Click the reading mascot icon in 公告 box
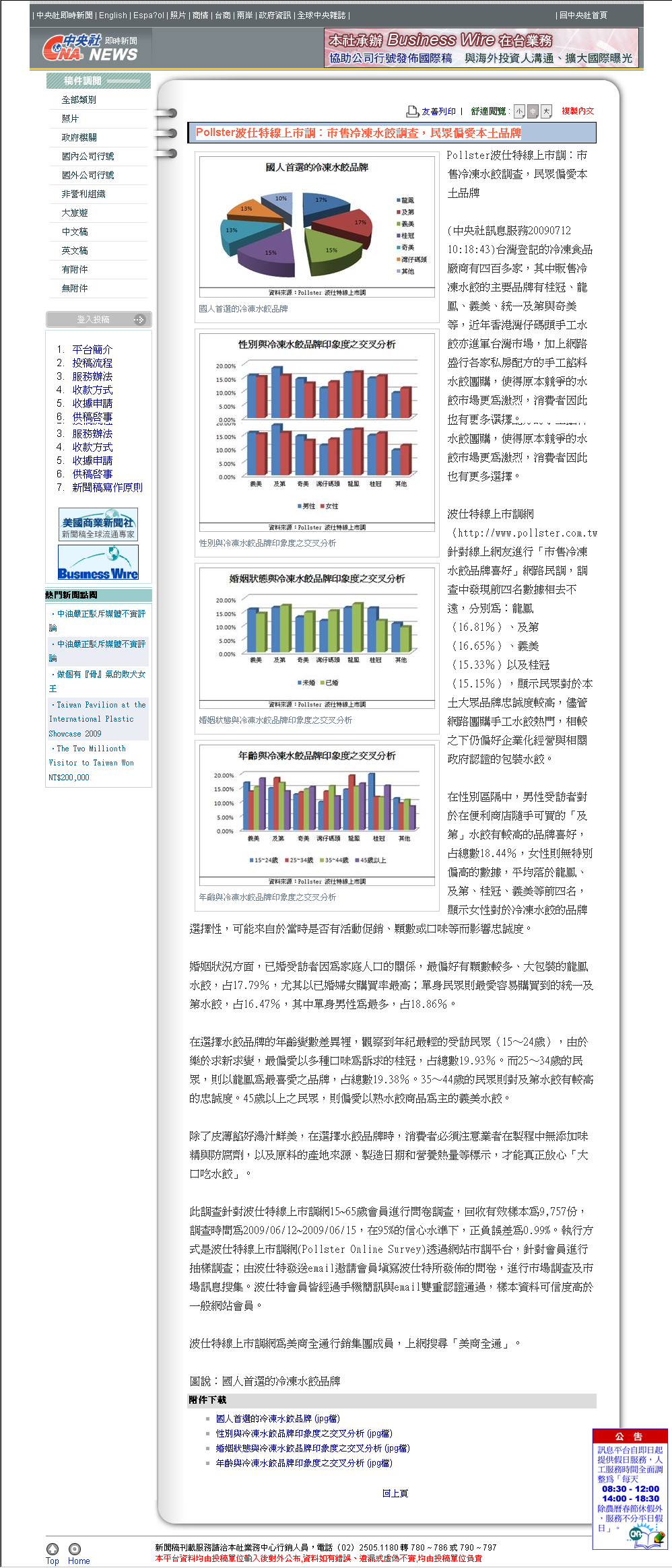 [x=647, y=1535]
